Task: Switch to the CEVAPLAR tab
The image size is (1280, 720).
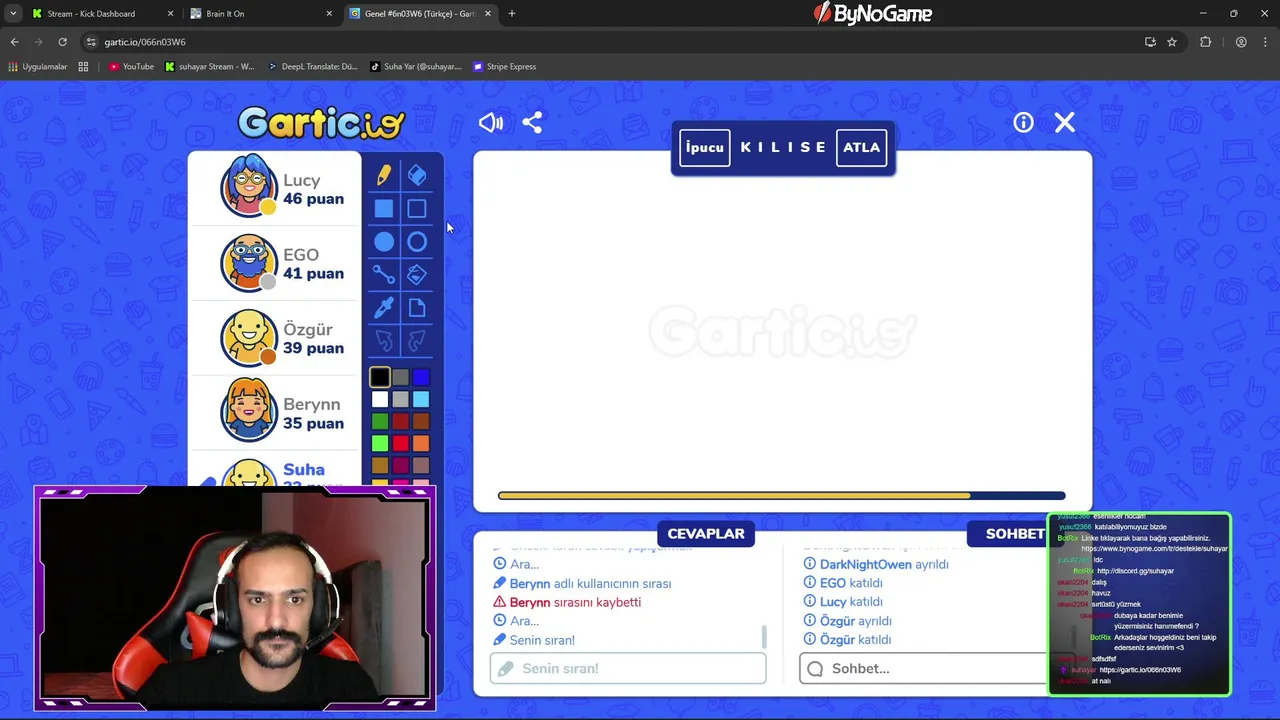Action: pyautogui.click(x=706, y=533)
